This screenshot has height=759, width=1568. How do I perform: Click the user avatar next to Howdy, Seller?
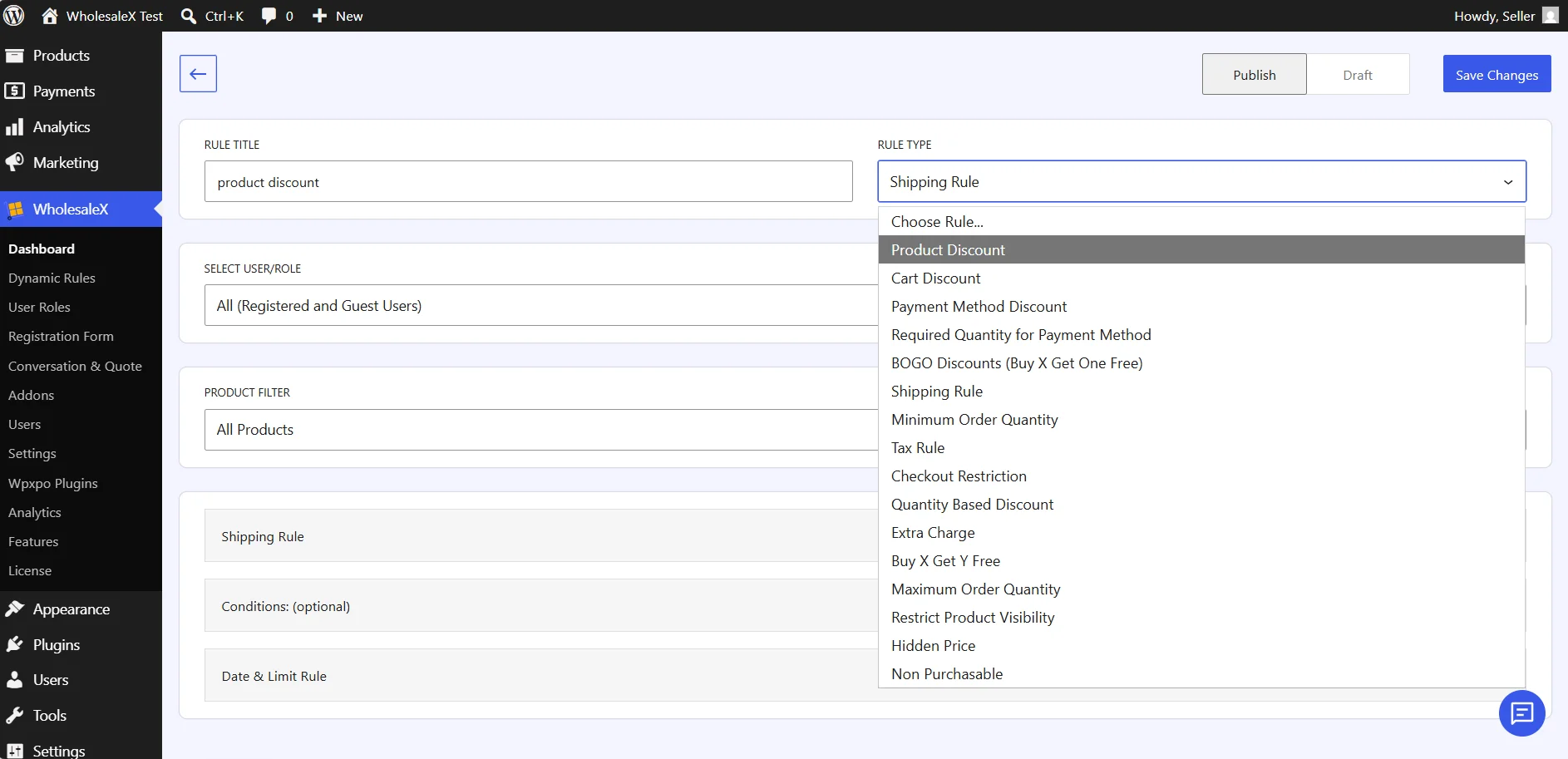(1551, 16)
